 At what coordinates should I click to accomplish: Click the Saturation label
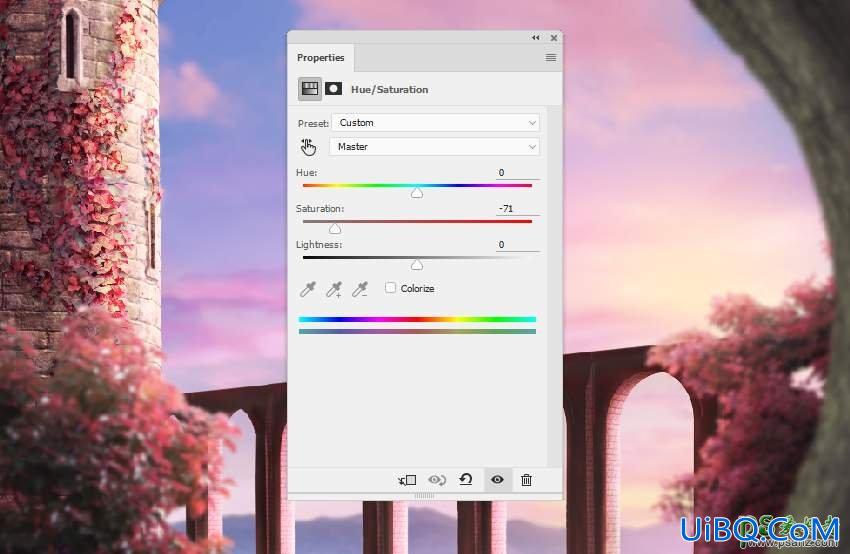pos(320,209)
